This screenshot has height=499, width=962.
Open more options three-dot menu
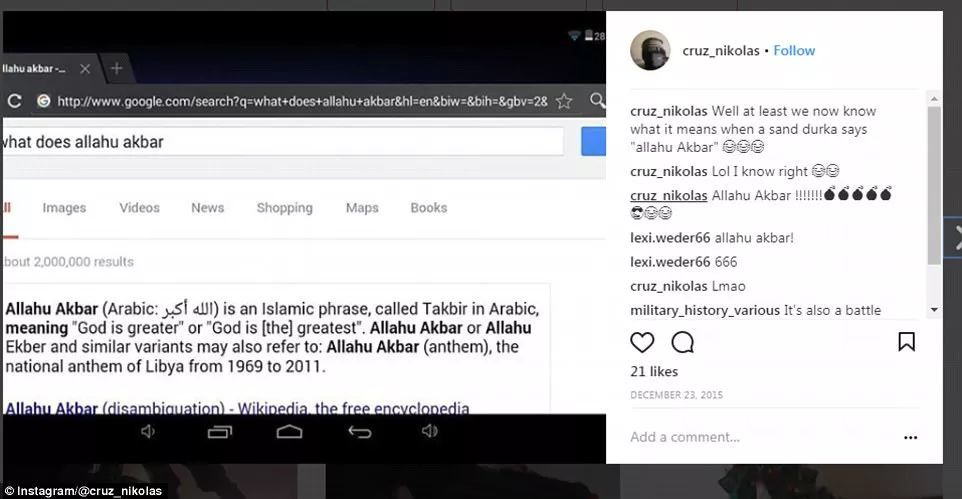[x=910, y=438]
